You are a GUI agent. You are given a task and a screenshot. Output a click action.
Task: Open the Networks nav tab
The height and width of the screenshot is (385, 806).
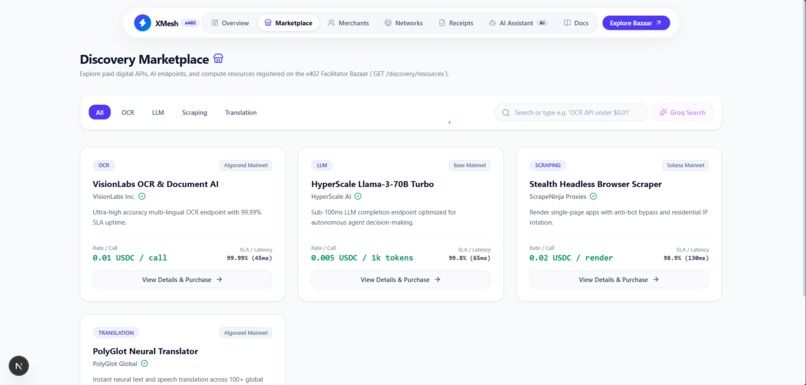click(403, 23)
